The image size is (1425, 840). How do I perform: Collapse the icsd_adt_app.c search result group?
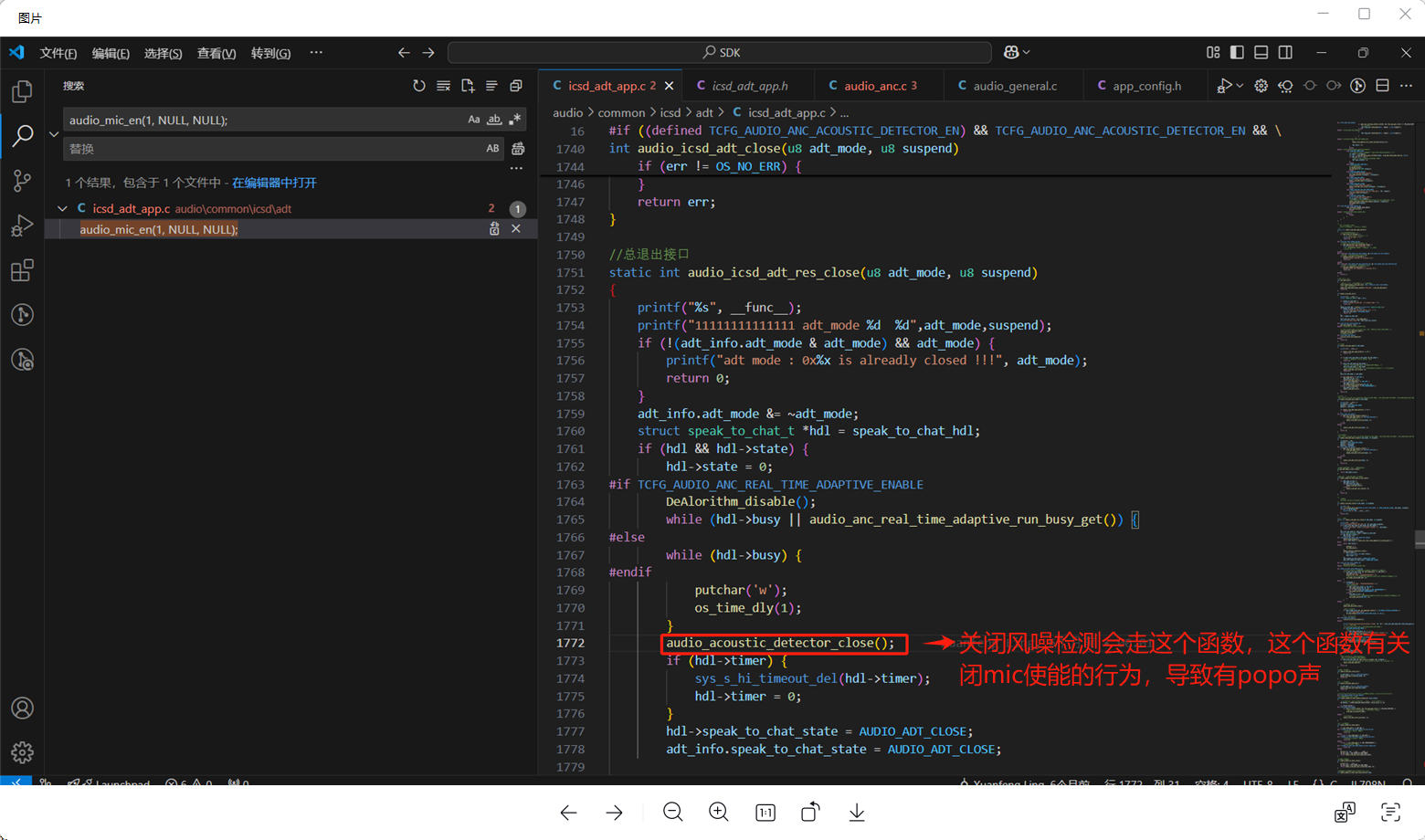click(x=62, y=209)
